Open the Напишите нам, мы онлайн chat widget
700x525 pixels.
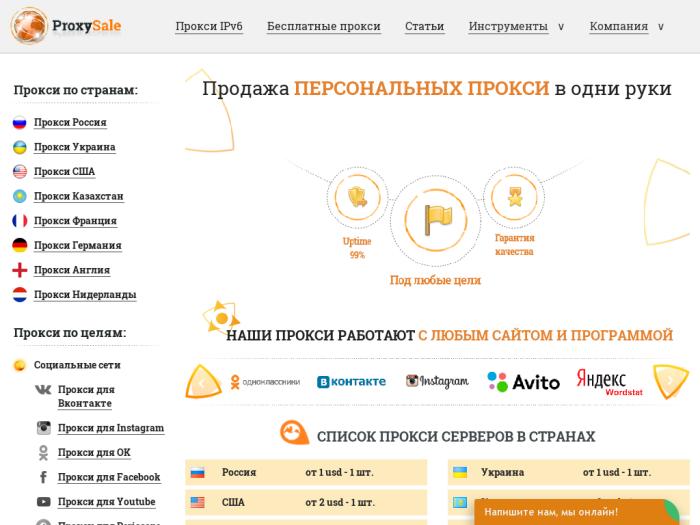point(576,512)
